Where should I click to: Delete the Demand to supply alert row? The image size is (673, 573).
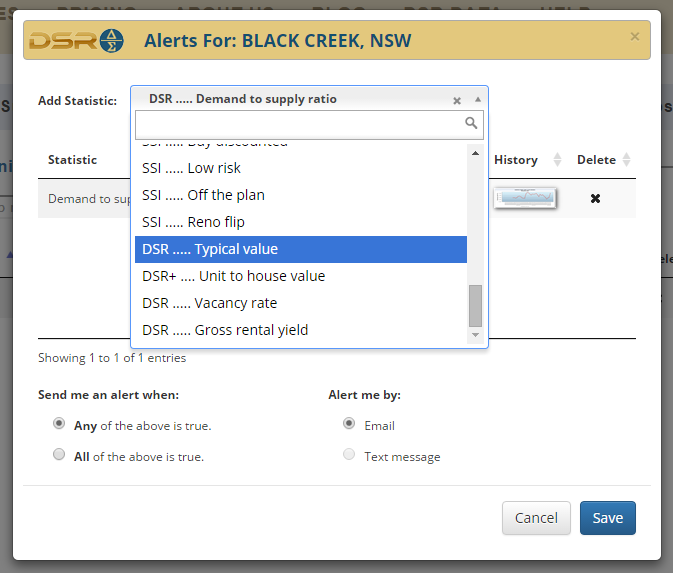[x=595, y=198]
